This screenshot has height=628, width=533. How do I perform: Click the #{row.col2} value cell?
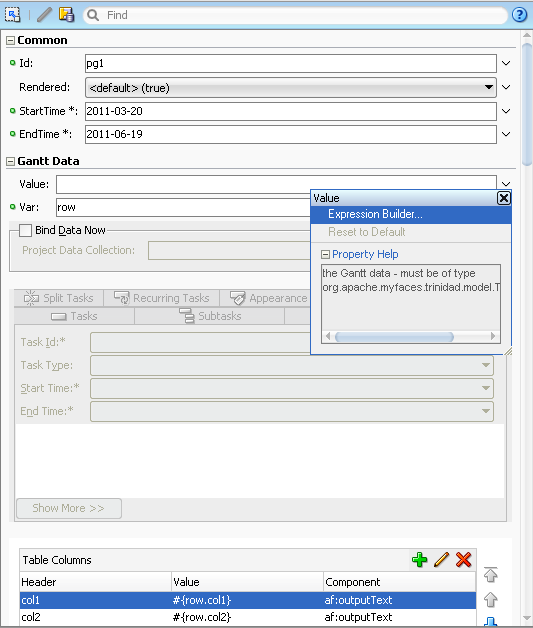247,617
